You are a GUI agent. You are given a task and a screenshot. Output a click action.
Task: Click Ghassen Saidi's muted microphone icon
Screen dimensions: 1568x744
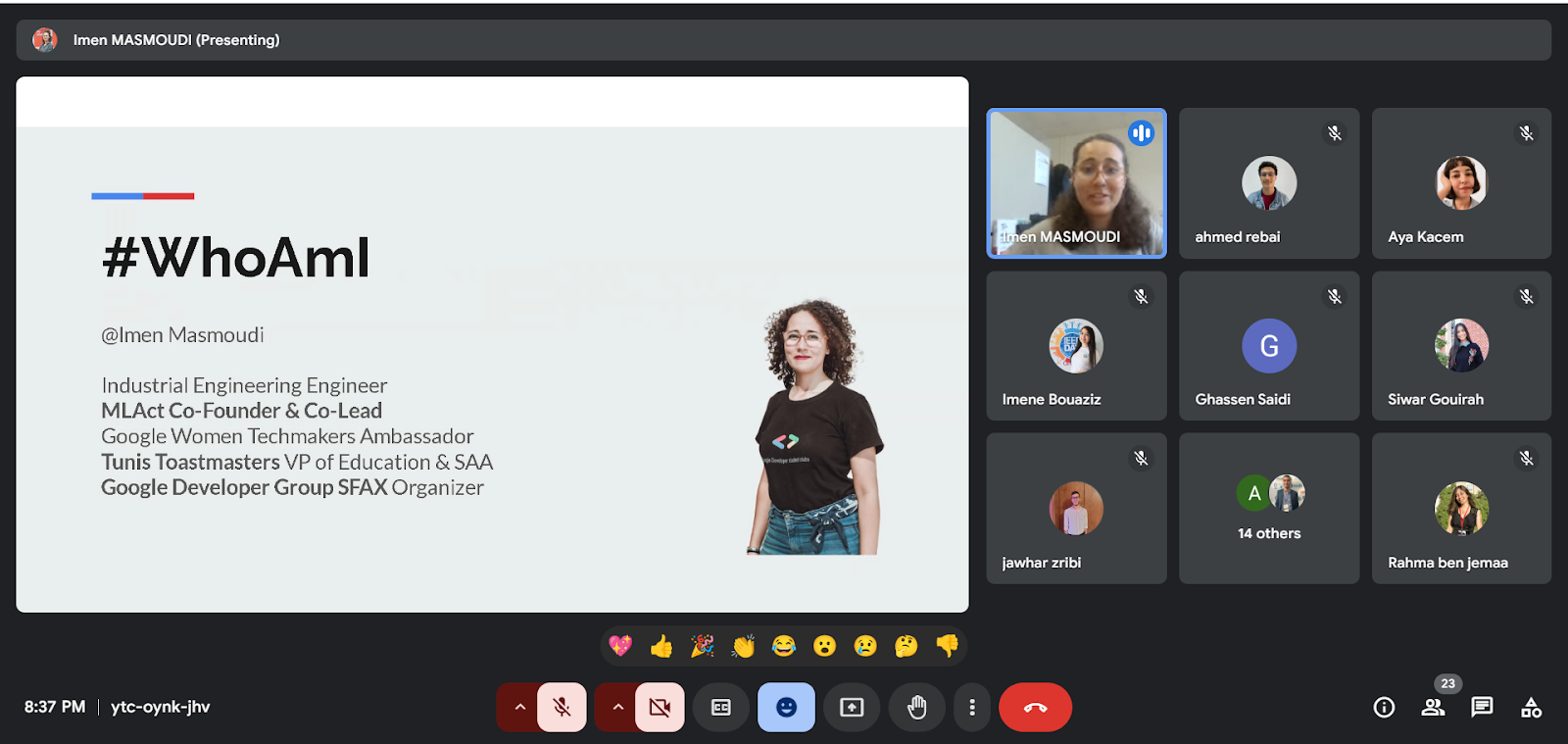1335,296
